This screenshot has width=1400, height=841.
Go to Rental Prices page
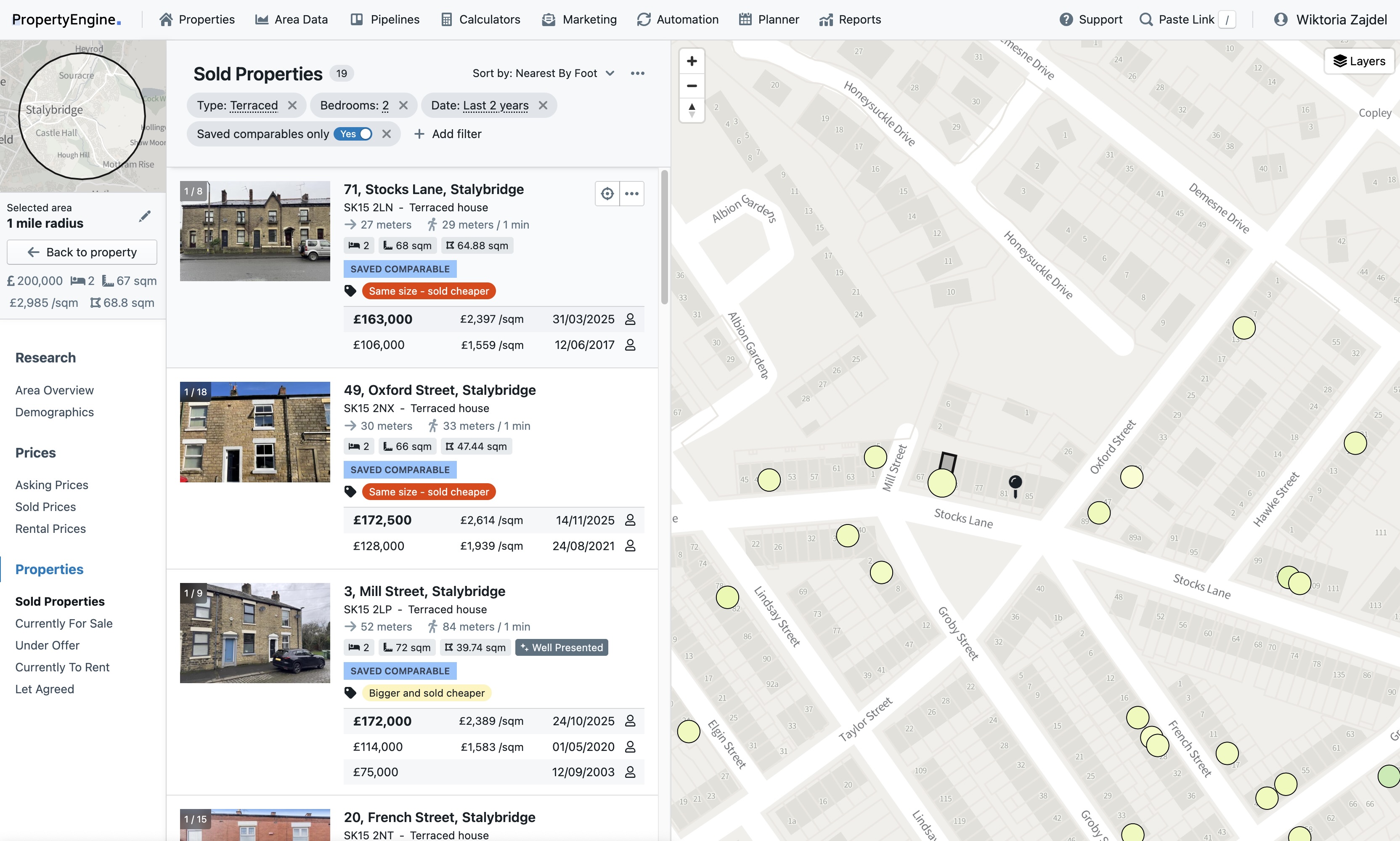(x=50, y=529)
